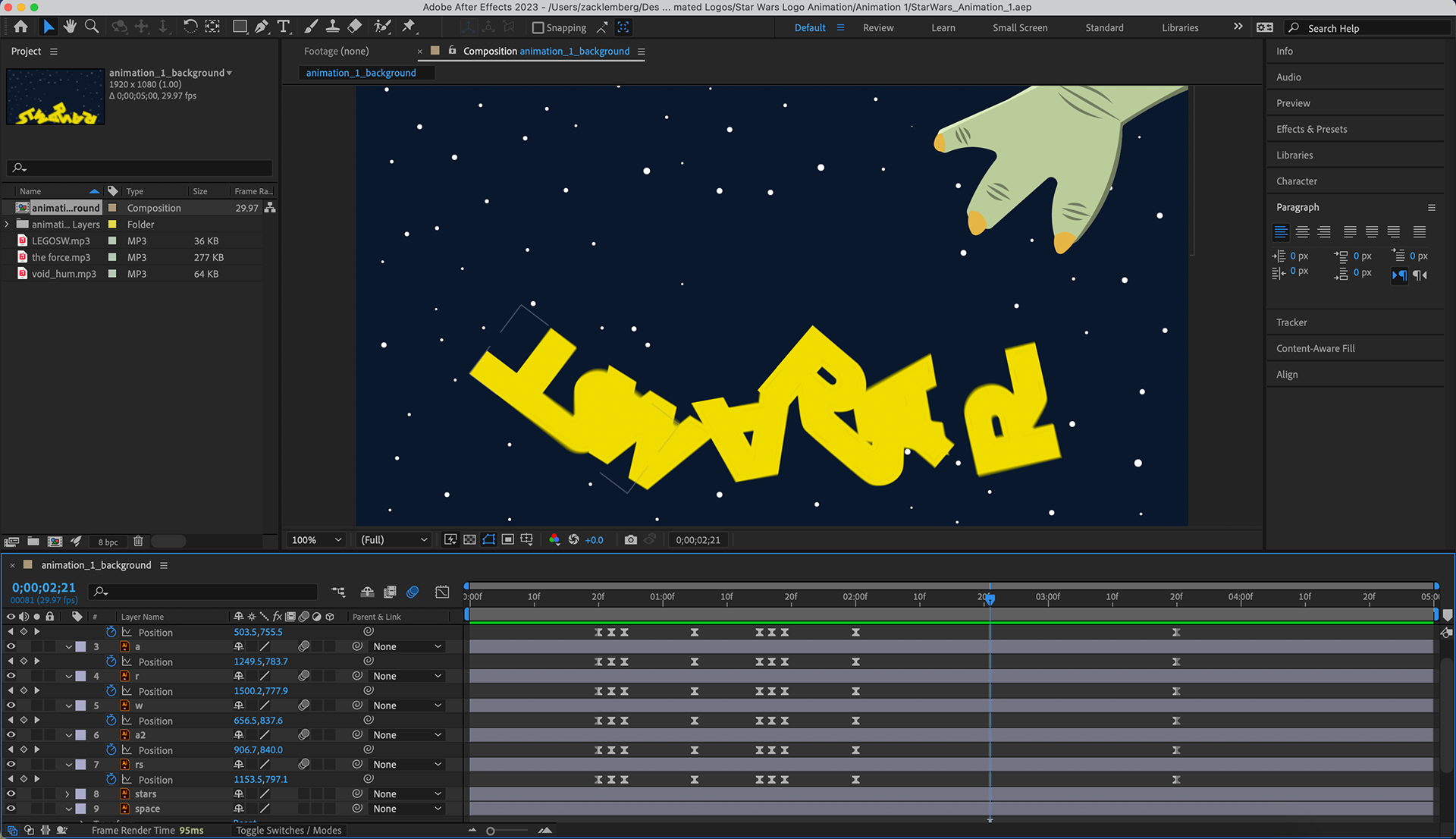
Task: Switch to the Review workspace
Action: pyautogui.click(x=877, y=28)
